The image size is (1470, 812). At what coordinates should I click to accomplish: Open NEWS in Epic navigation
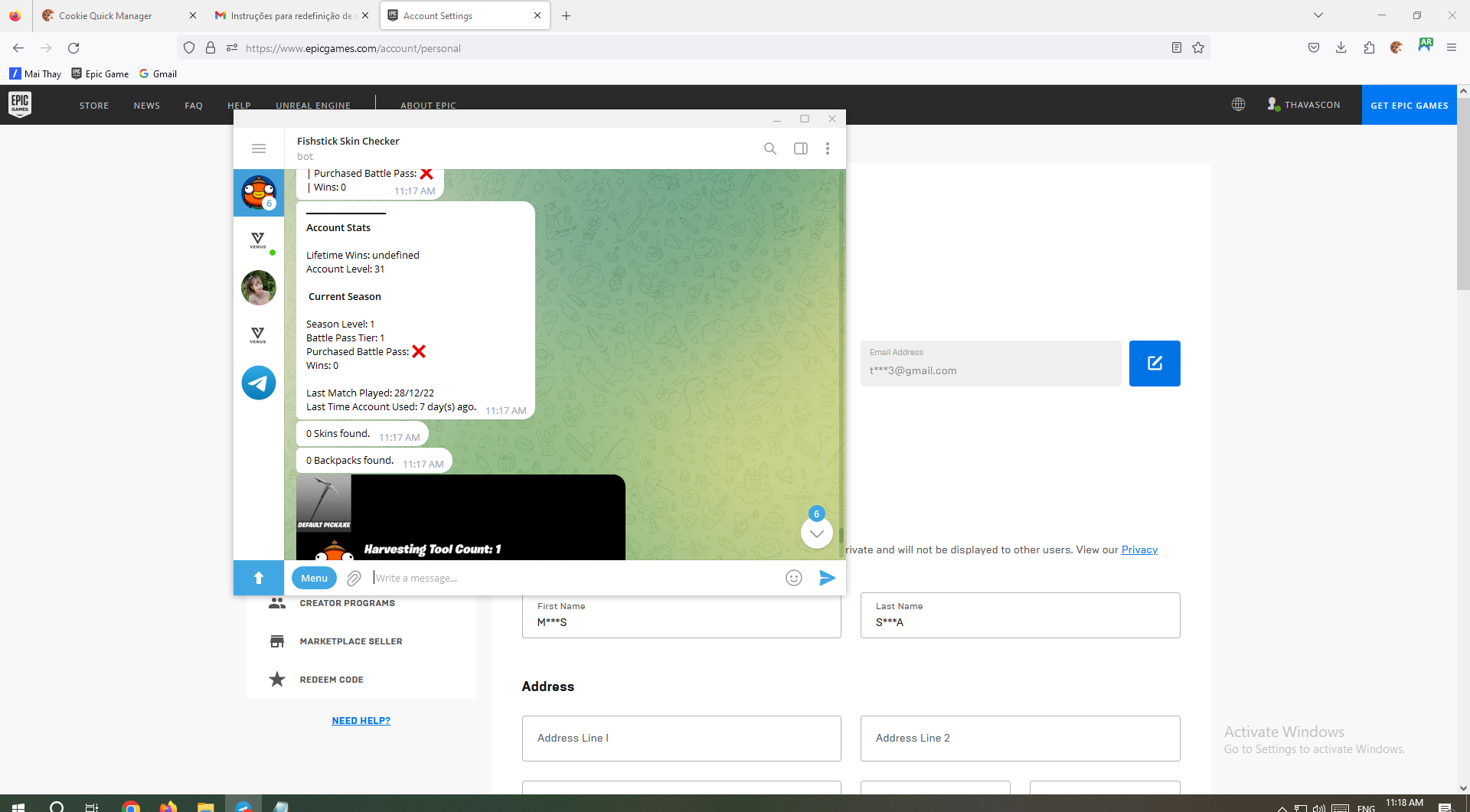(147, 106)
